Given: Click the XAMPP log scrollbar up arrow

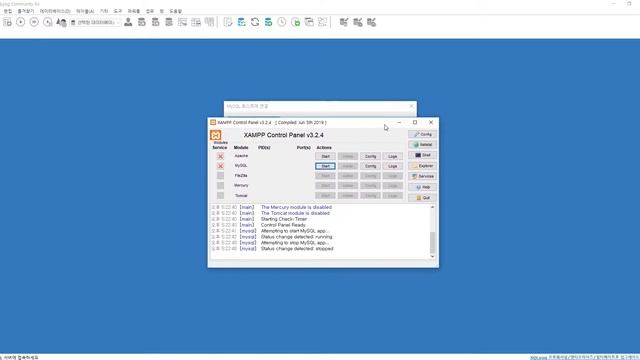Looking at the screenshot, I should click(x=433, y=207).
